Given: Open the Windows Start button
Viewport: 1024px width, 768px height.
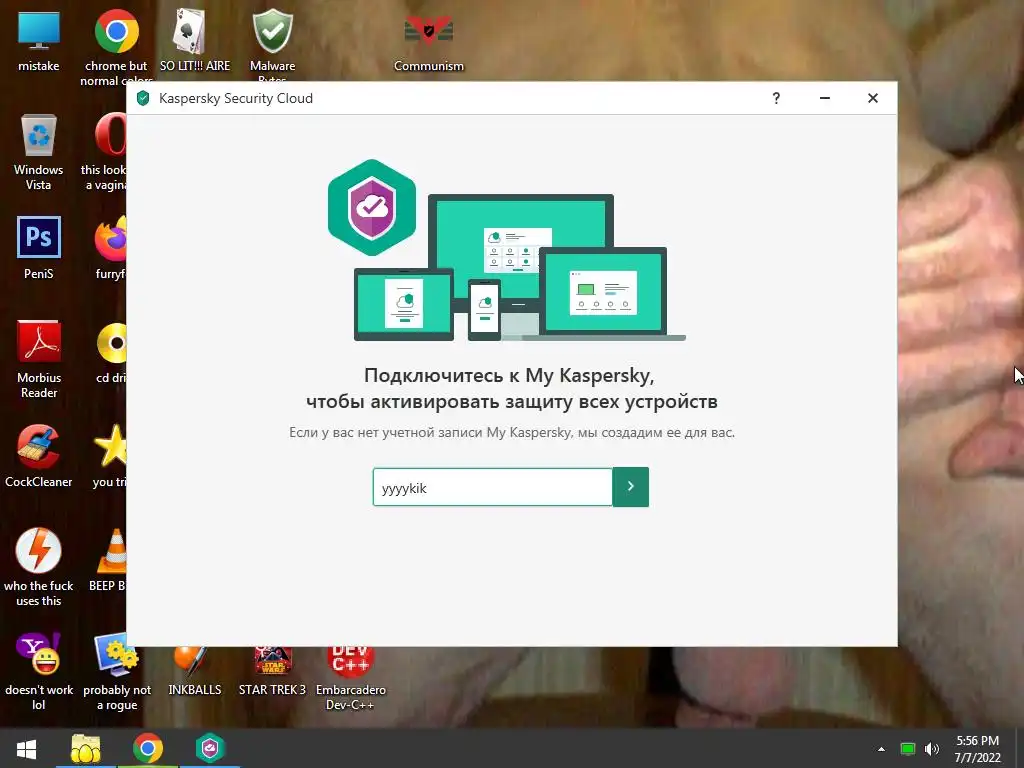Looking at the screenshot, I should coord(27,749).
